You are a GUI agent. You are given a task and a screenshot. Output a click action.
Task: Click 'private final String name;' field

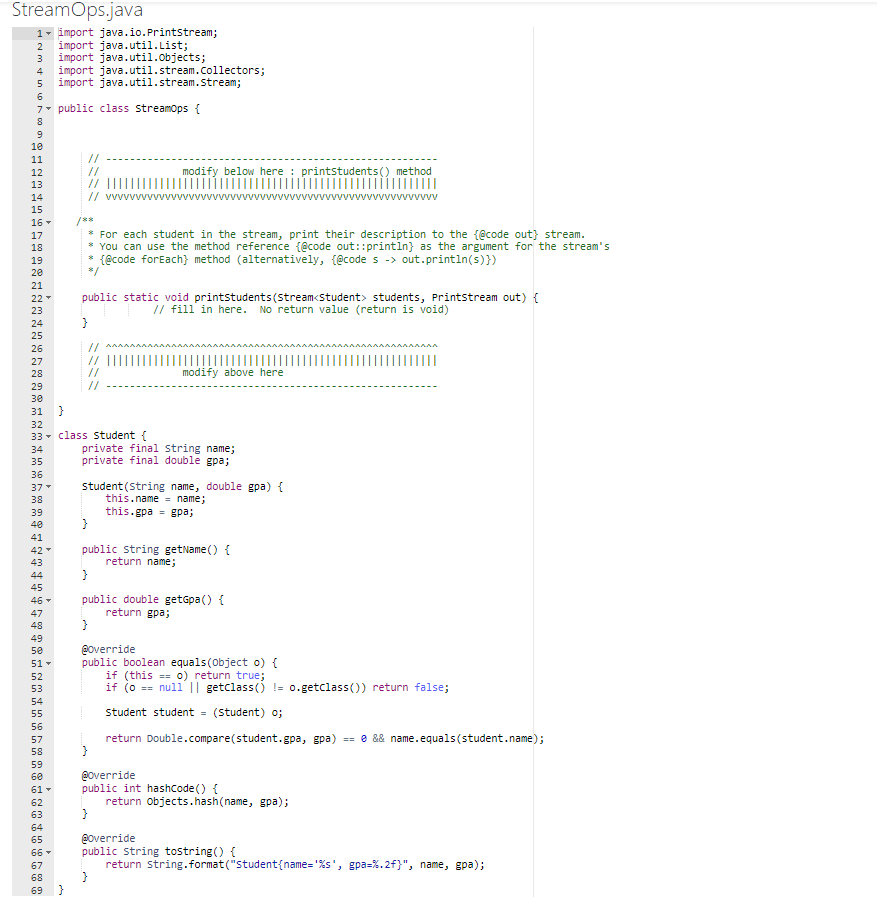(x=158, y=448)
